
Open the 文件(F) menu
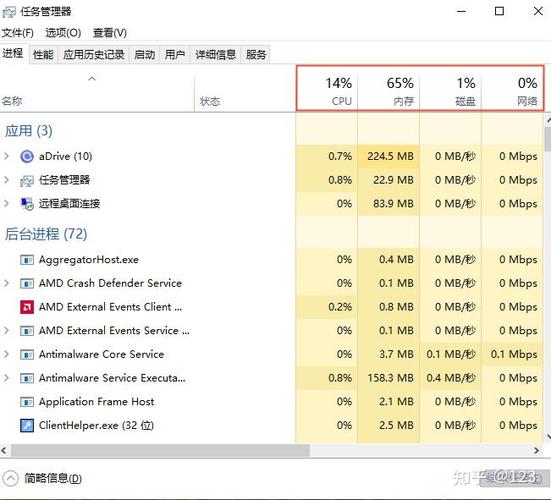pos(18,33)
